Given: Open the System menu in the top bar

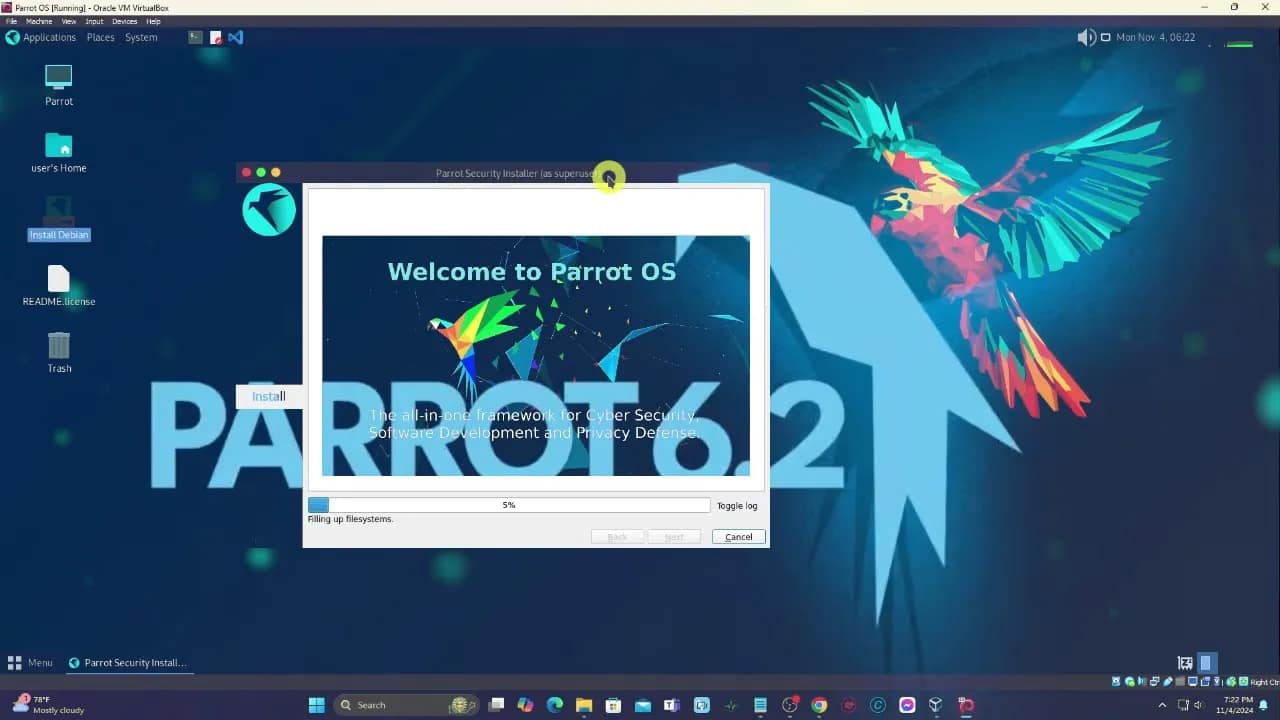Looking at the screenshot, I should [x=140, y=37].
